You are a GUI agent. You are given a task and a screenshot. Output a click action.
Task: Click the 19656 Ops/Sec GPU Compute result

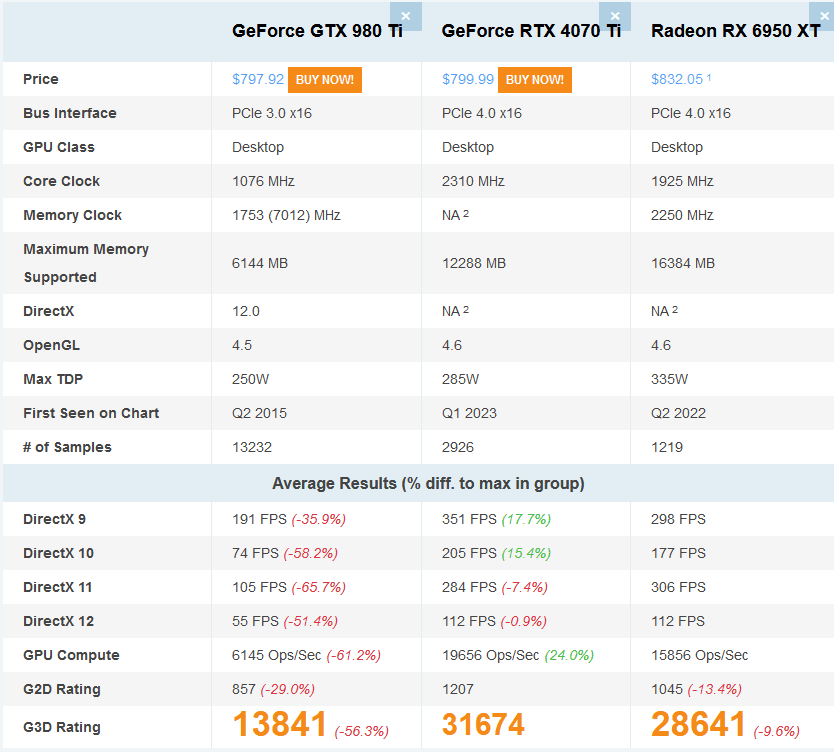(491, 655)
